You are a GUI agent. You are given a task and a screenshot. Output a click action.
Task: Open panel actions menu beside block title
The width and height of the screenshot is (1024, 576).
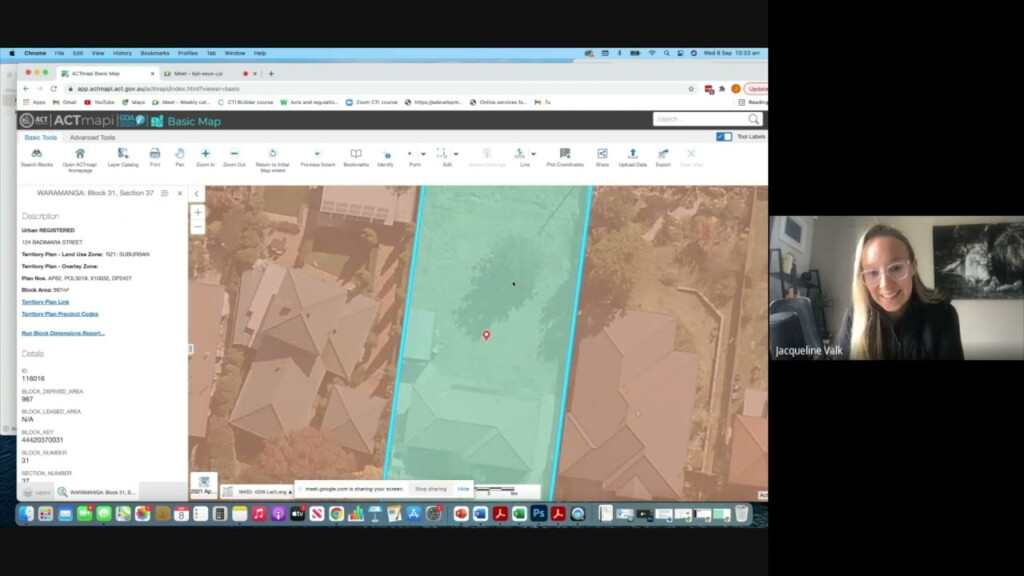pyautogui.click(x=165, y=193)
